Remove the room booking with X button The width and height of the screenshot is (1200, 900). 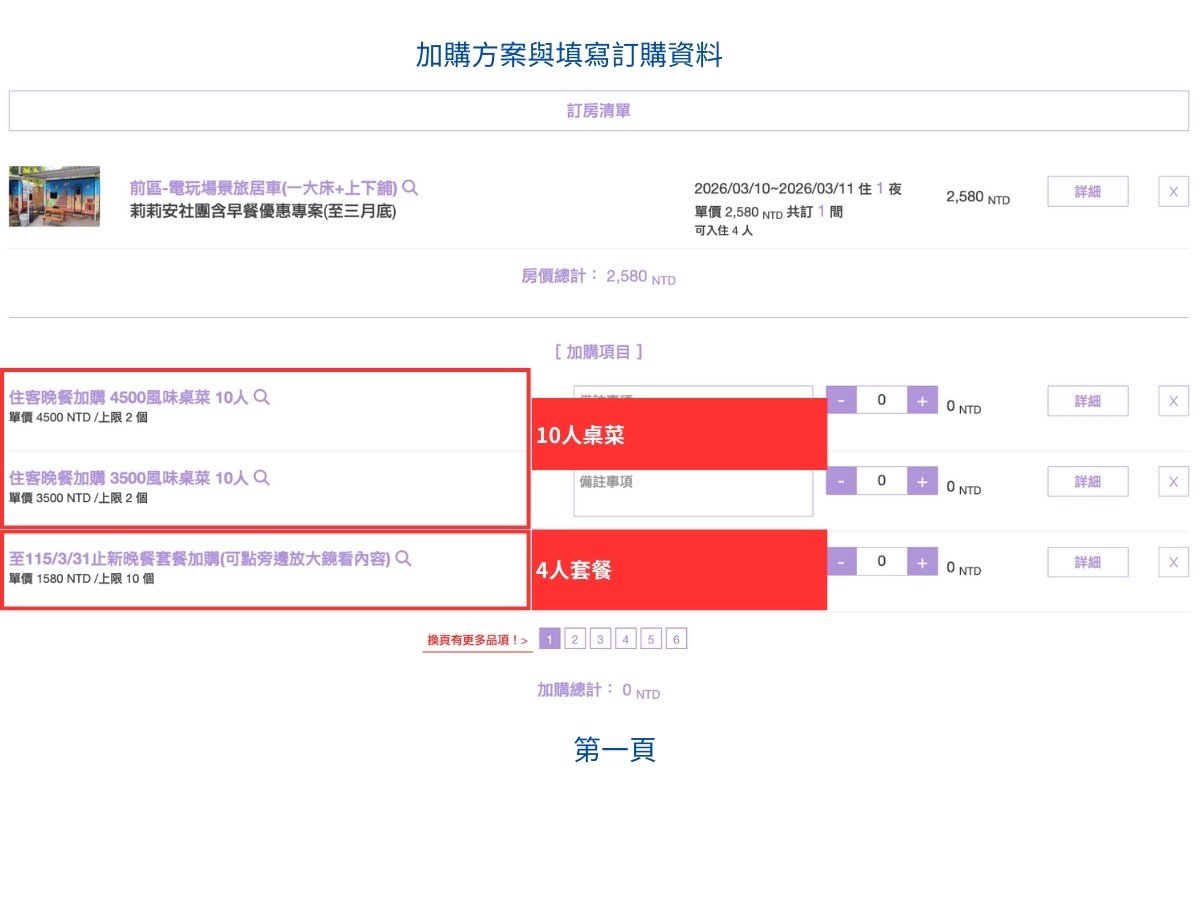coord(1173,191)
